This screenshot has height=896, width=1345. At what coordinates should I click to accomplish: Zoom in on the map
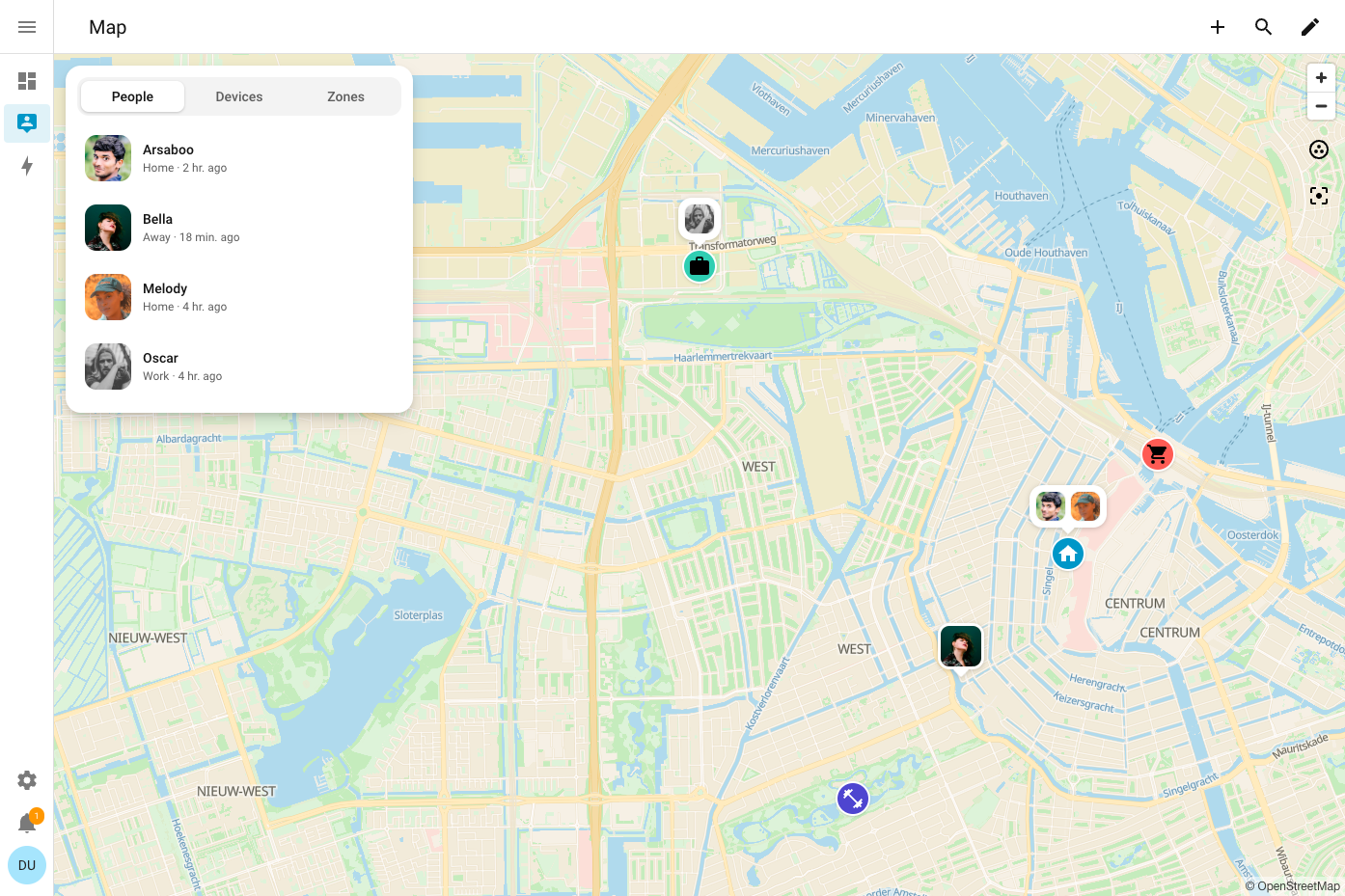[x=1321, y=78]
